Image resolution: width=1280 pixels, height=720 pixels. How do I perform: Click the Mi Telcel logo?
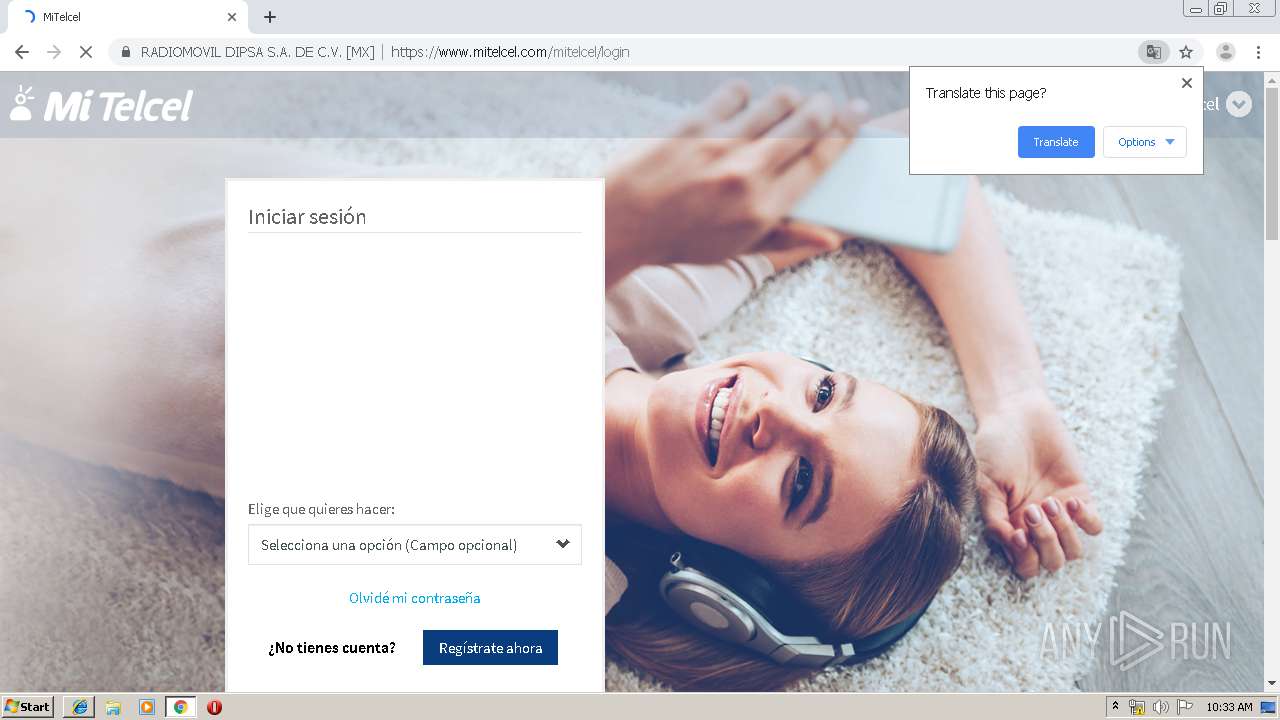(101, 104)
